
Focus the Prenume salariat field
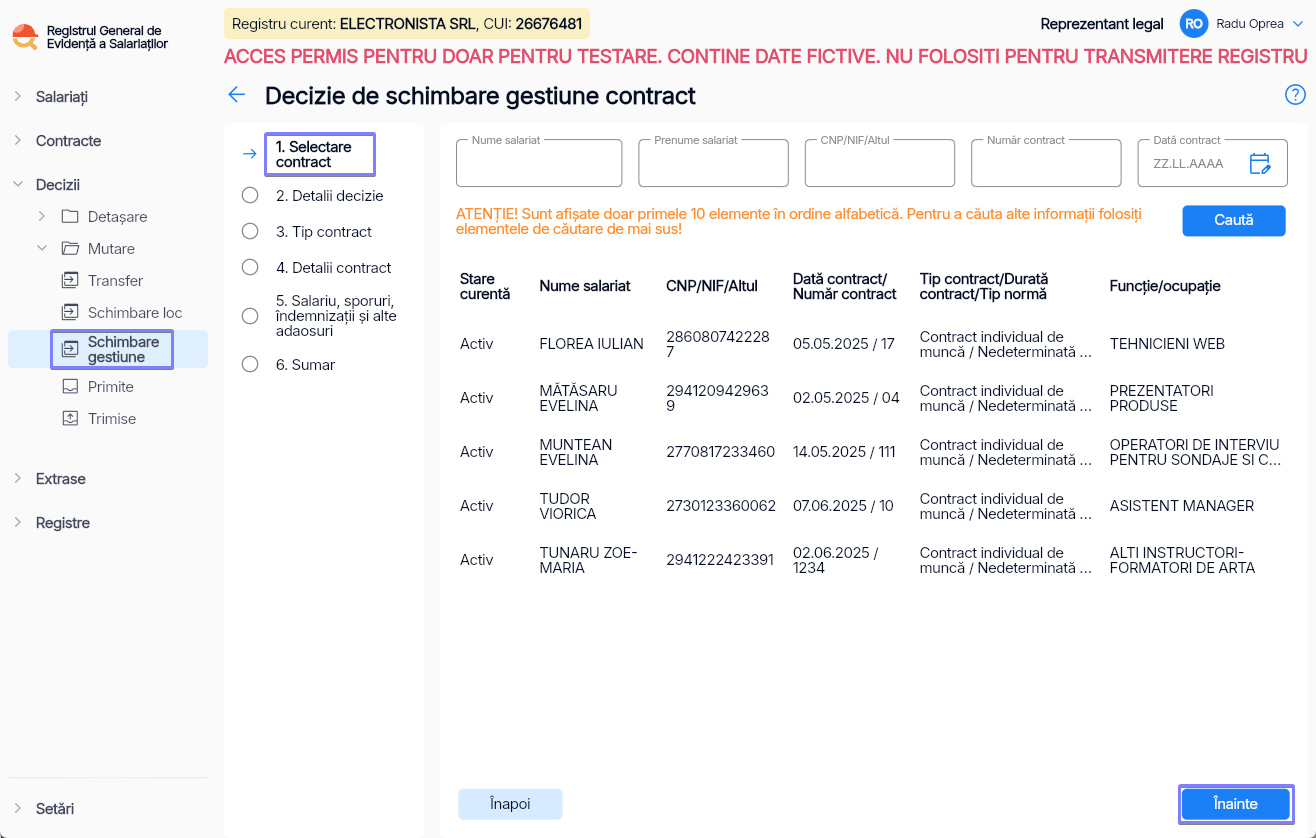click(x=713, y=163)
